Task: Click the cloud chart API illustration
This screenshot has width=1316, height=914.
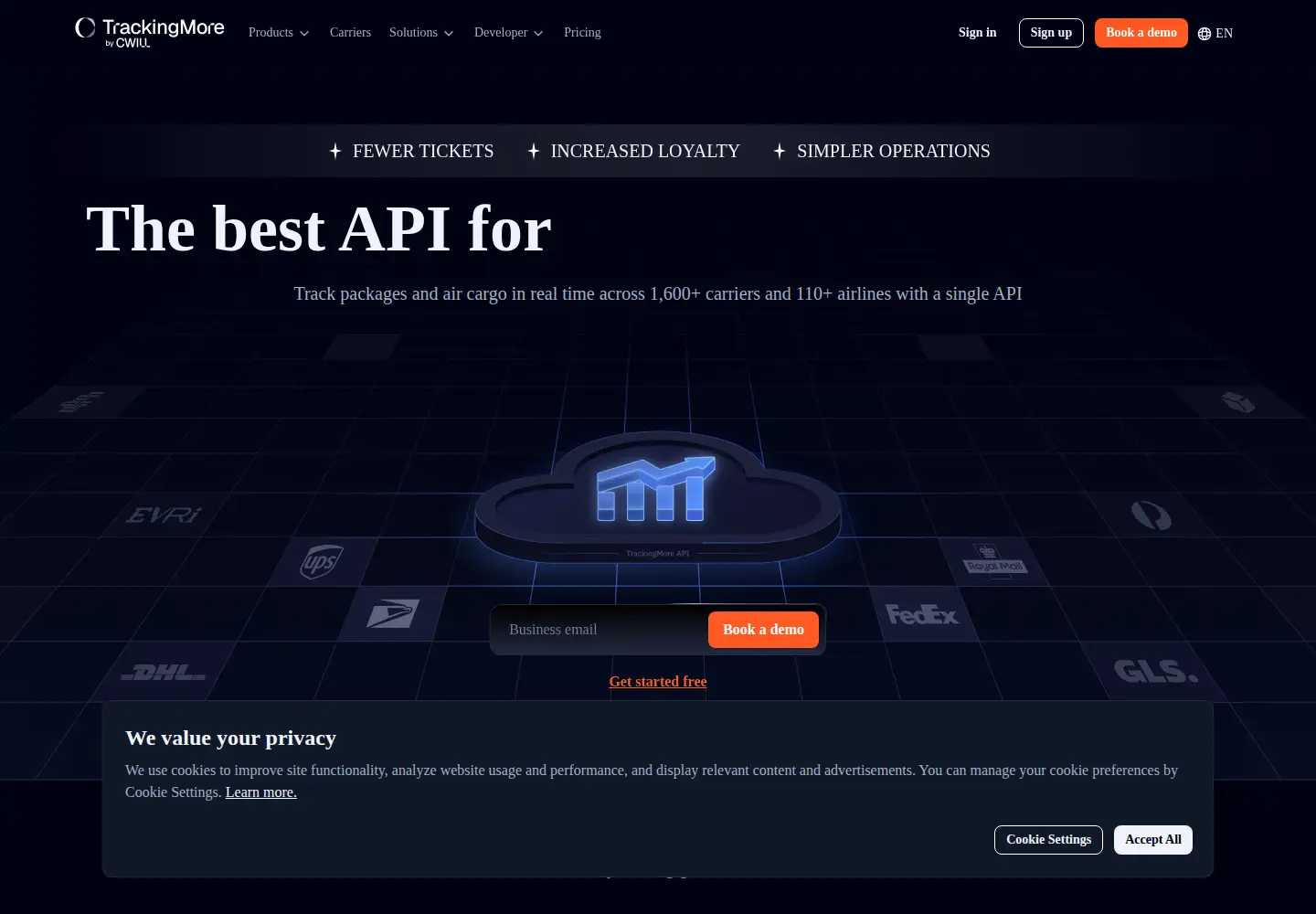Action: pyautogui.click(x=657, y=498)
